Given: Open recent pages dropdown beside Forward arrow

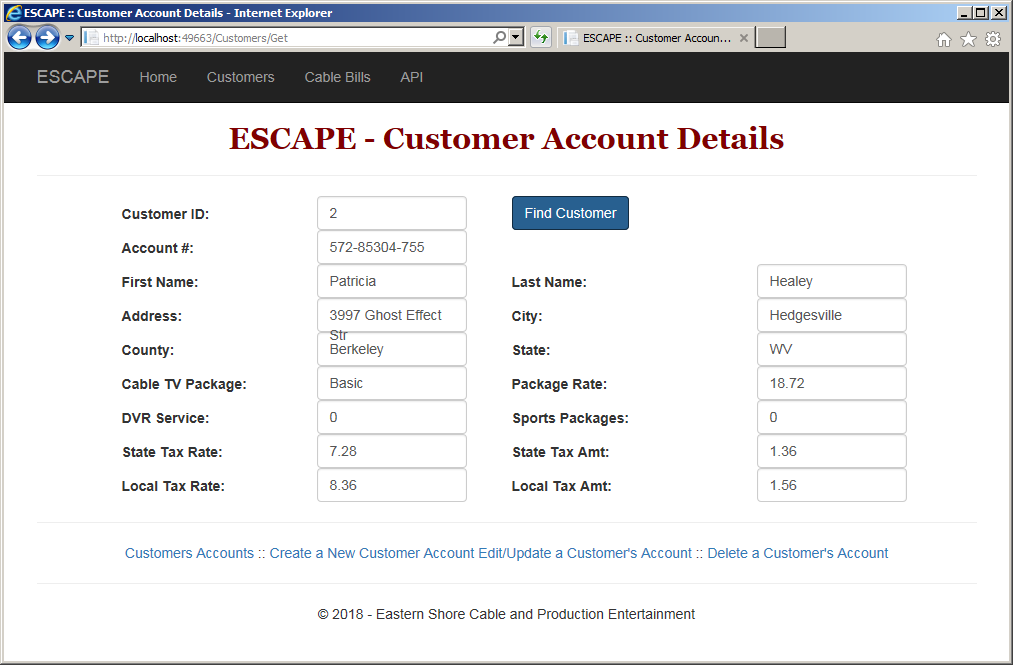Looking at the screenshot, I should pyautogui.click(x=69, y=38).
